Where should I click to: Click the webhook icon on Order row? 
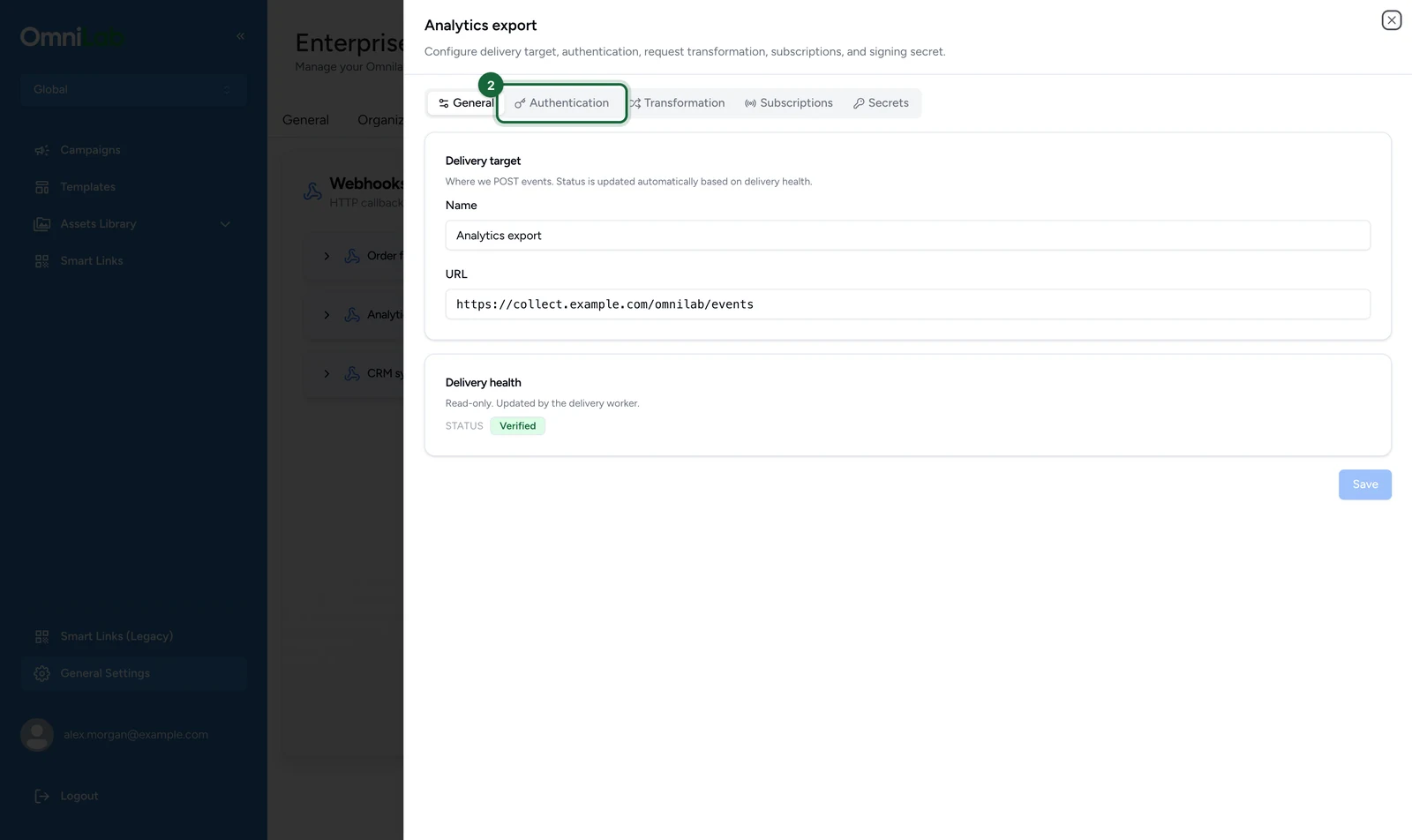click(352, 256)
